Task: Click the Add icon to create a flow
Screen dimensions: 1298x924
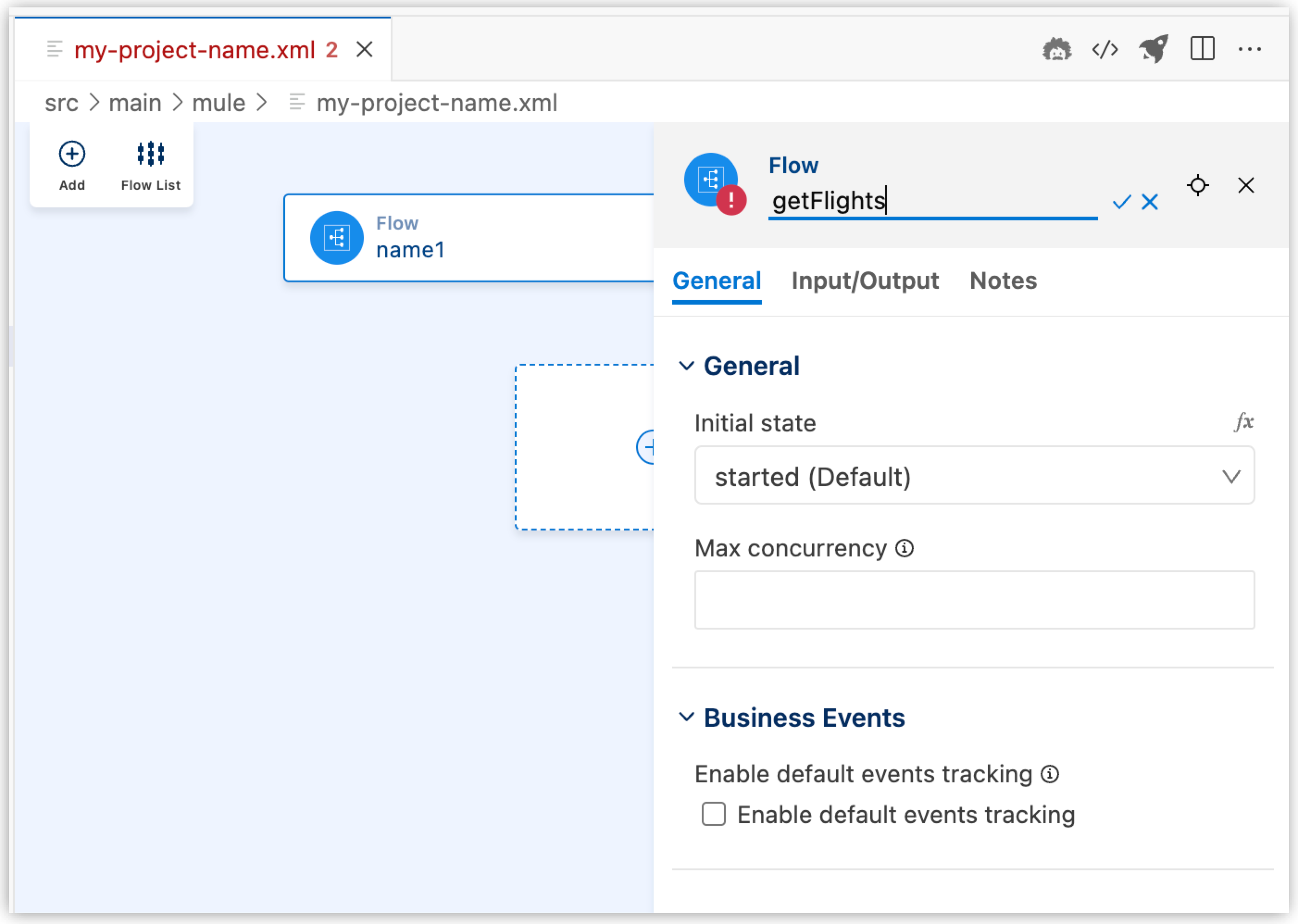Action: click(x=72, y=154)
